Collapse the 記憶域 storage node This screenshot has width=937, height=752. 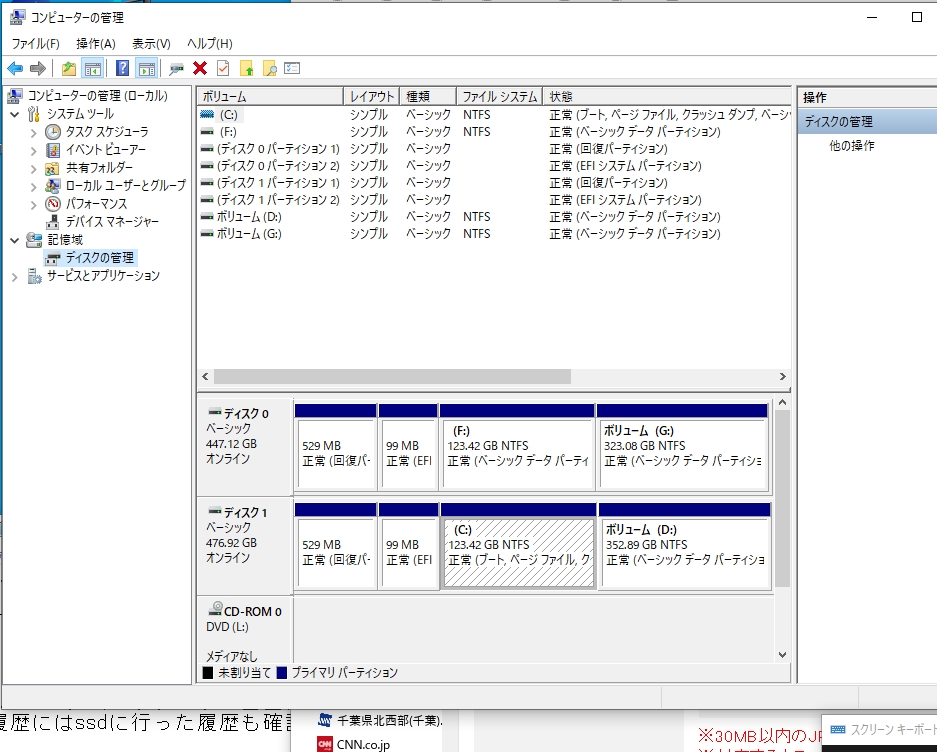(x=15, y=240)
